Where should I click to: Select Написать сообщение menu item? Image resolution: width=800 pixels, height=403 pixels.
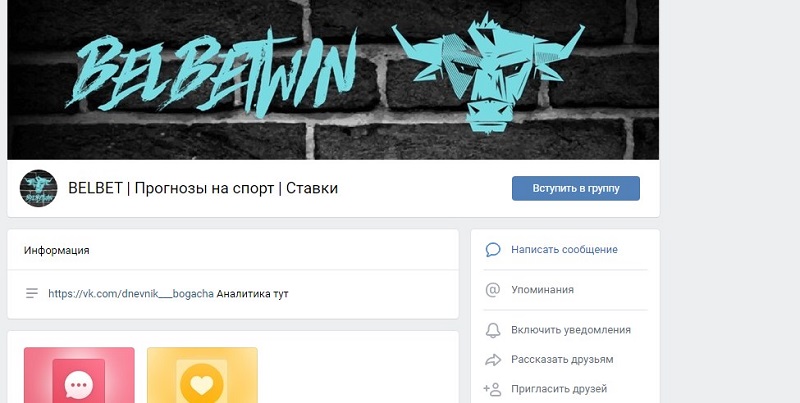564,249
